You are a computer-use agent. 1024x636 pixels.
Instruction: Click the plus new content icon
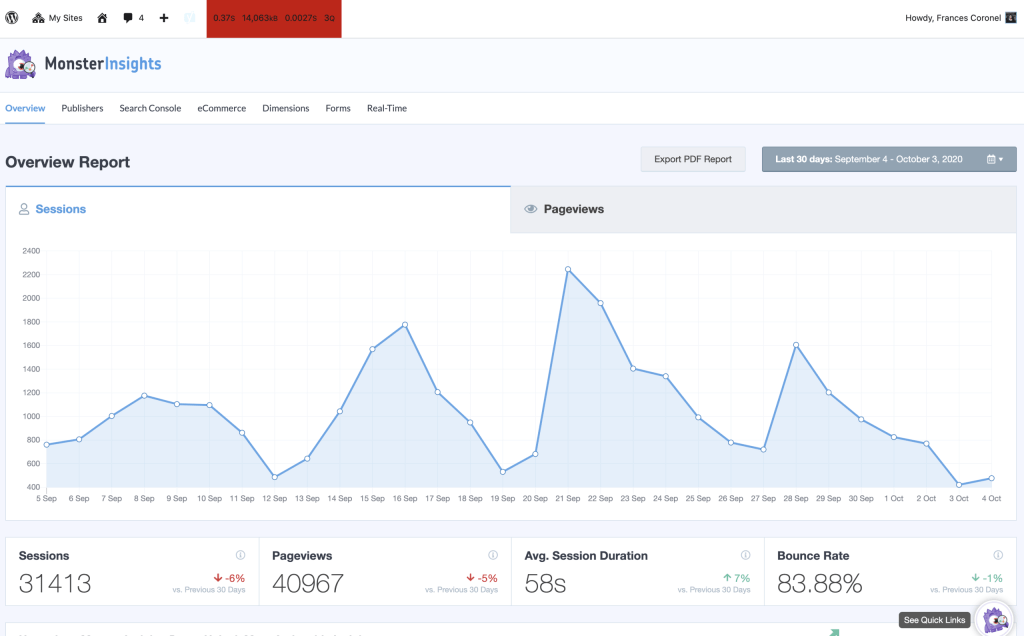(164, 18)
